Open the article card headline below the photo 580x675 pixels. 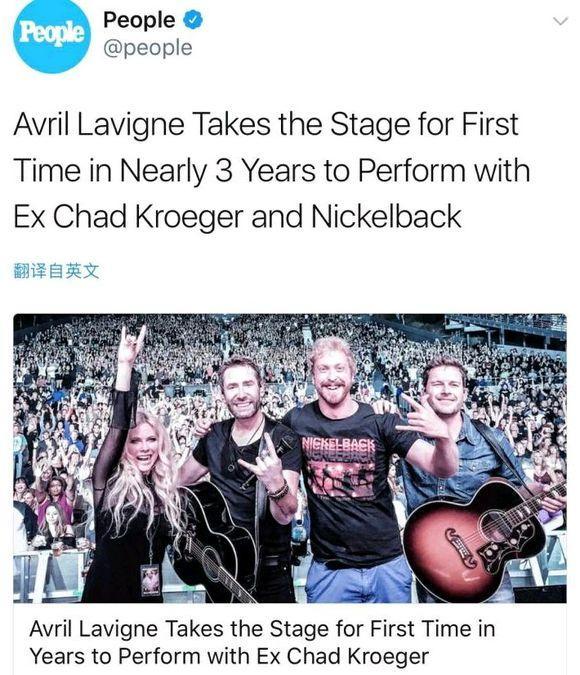tap(262, 642)
